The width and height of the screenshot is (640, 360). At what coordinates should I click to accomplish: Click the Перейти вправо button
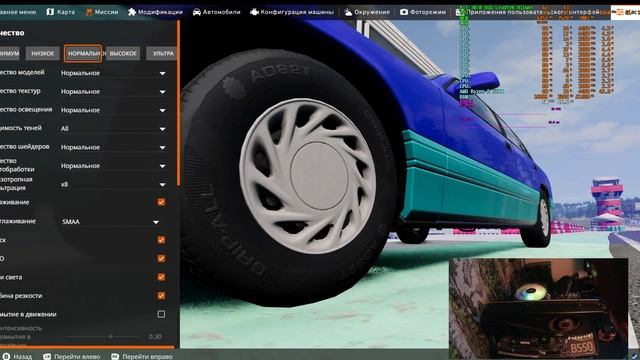(x=142, y=356)
